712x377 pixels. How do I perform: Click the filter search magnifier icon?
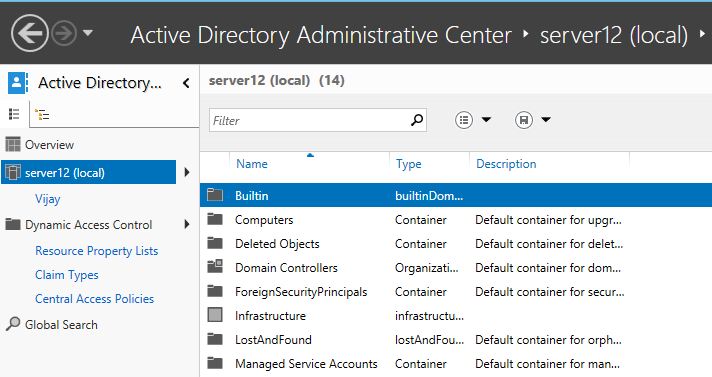tap(417, 120)
